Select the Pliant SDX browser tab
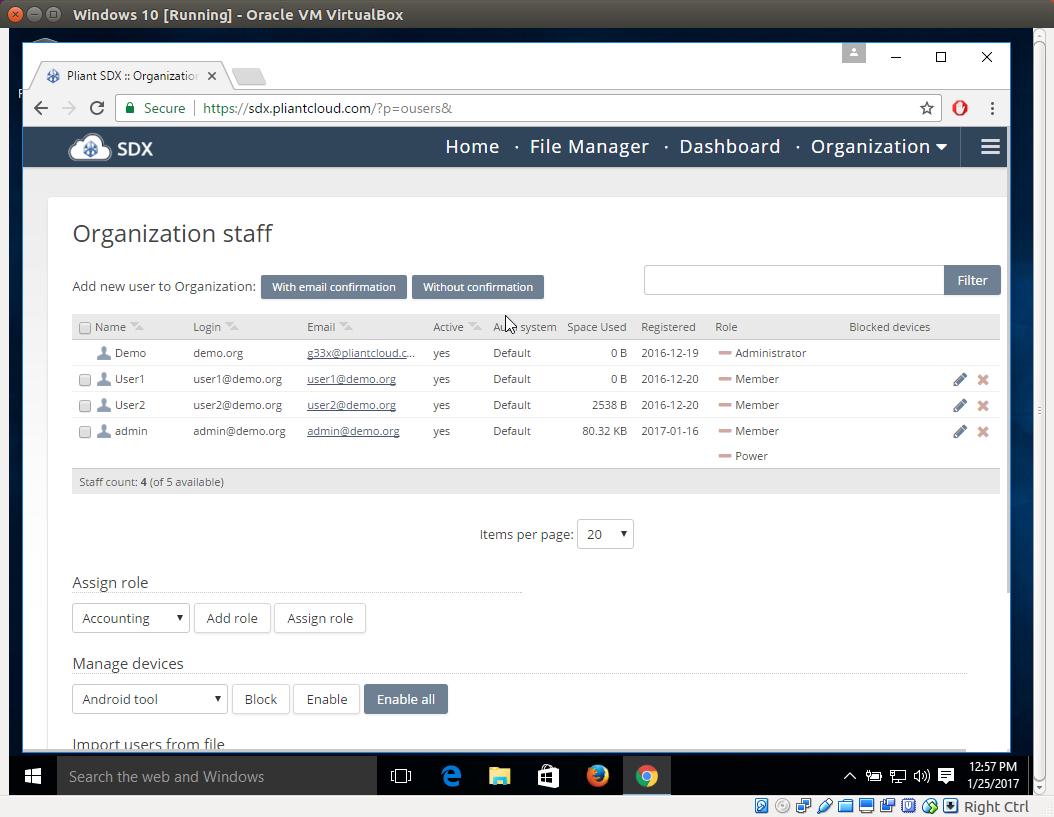Viewport: 1054px width, 817px height. (x=132, y=76)
